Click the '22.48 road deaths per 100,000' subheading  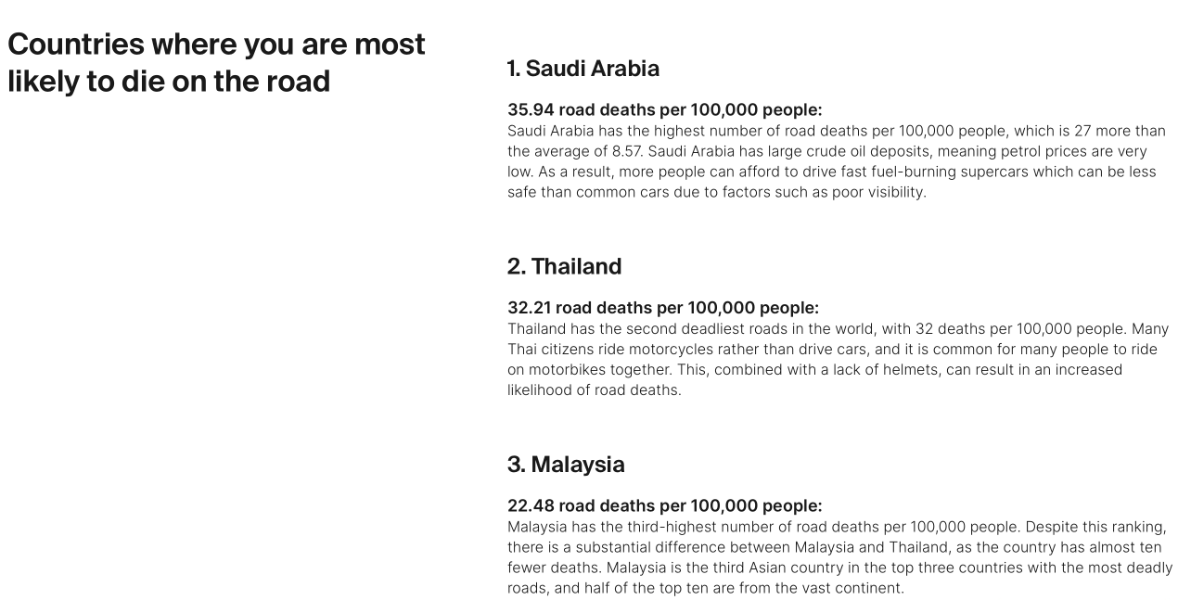click(x=665, y=506)
